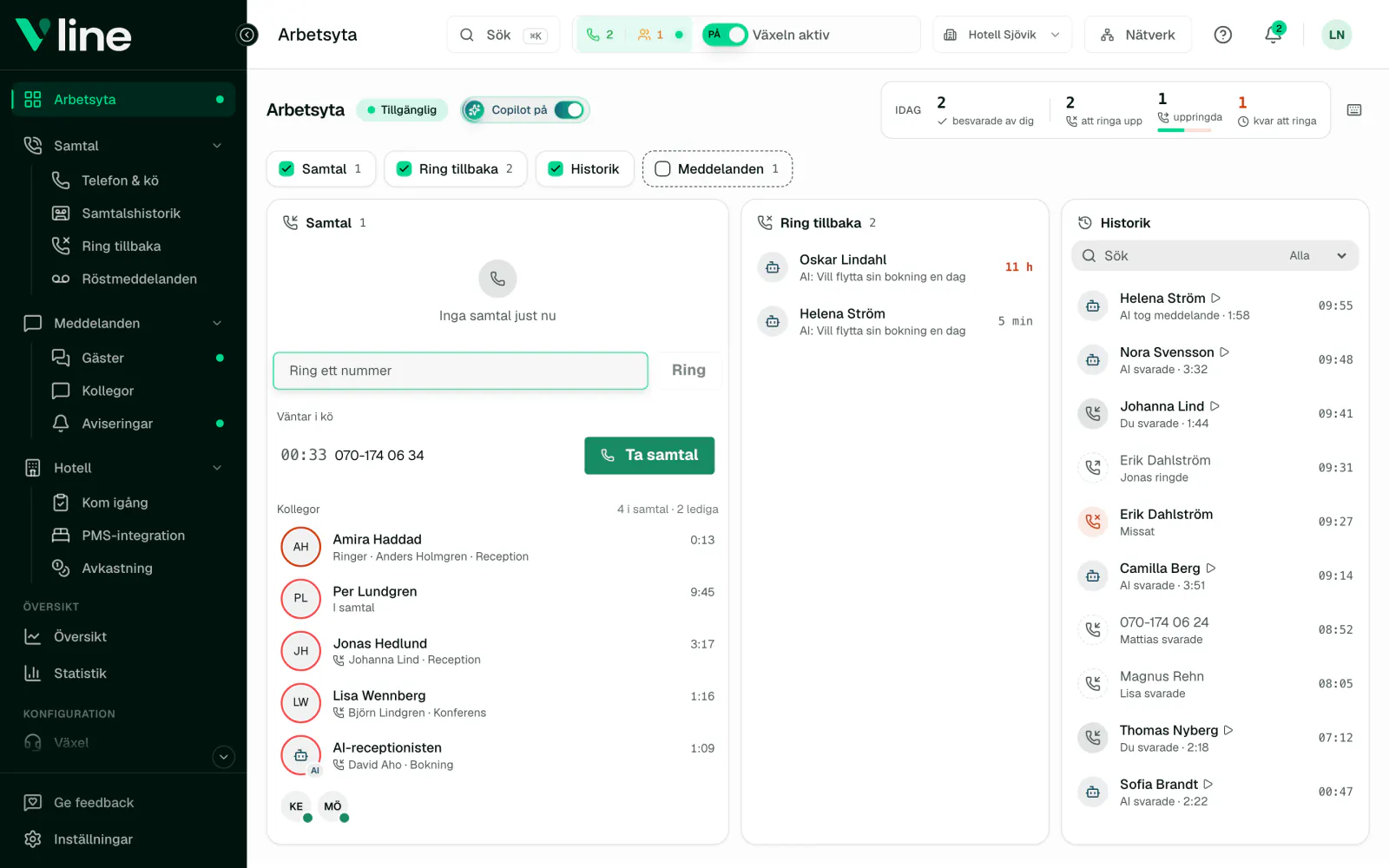Click the uppringda progress bar
The height and width of the screenshot is (868, 1389).
click(x=1184, y=130)
